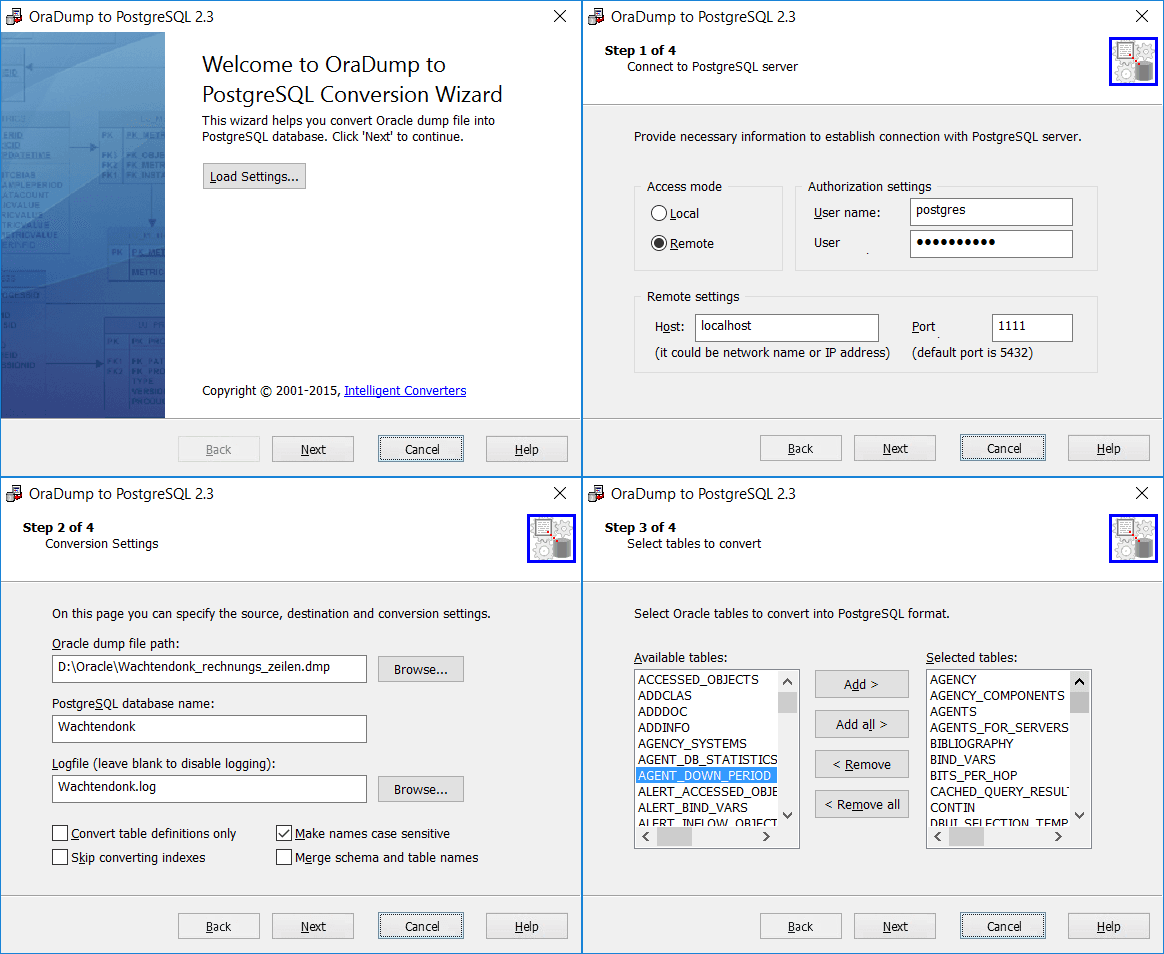The image size is (1164, 954).
Task: Click Help in the Step 1 of 4 window
Action: coord(1108,448)
